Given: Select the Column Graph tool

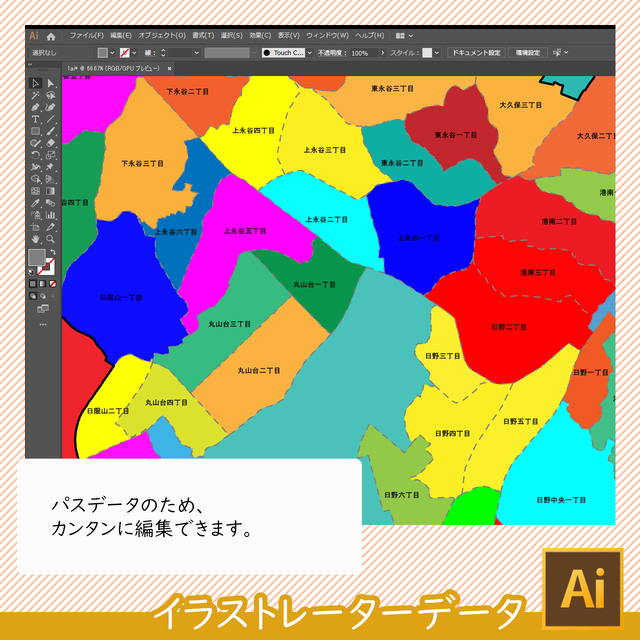Looking at the screenshot, I should pyautogui.click(x=51, y=215).
